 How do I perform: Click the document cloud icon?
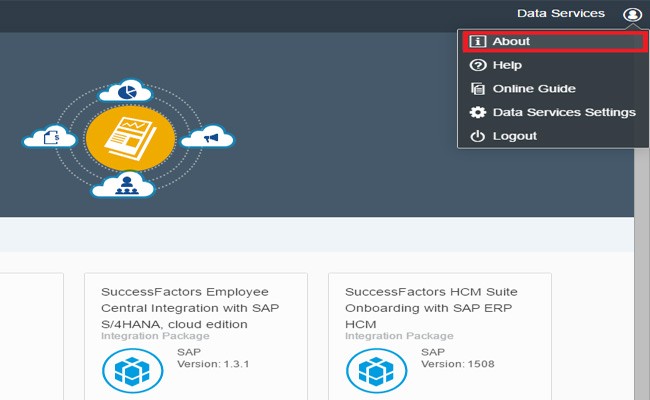(50, 136)
